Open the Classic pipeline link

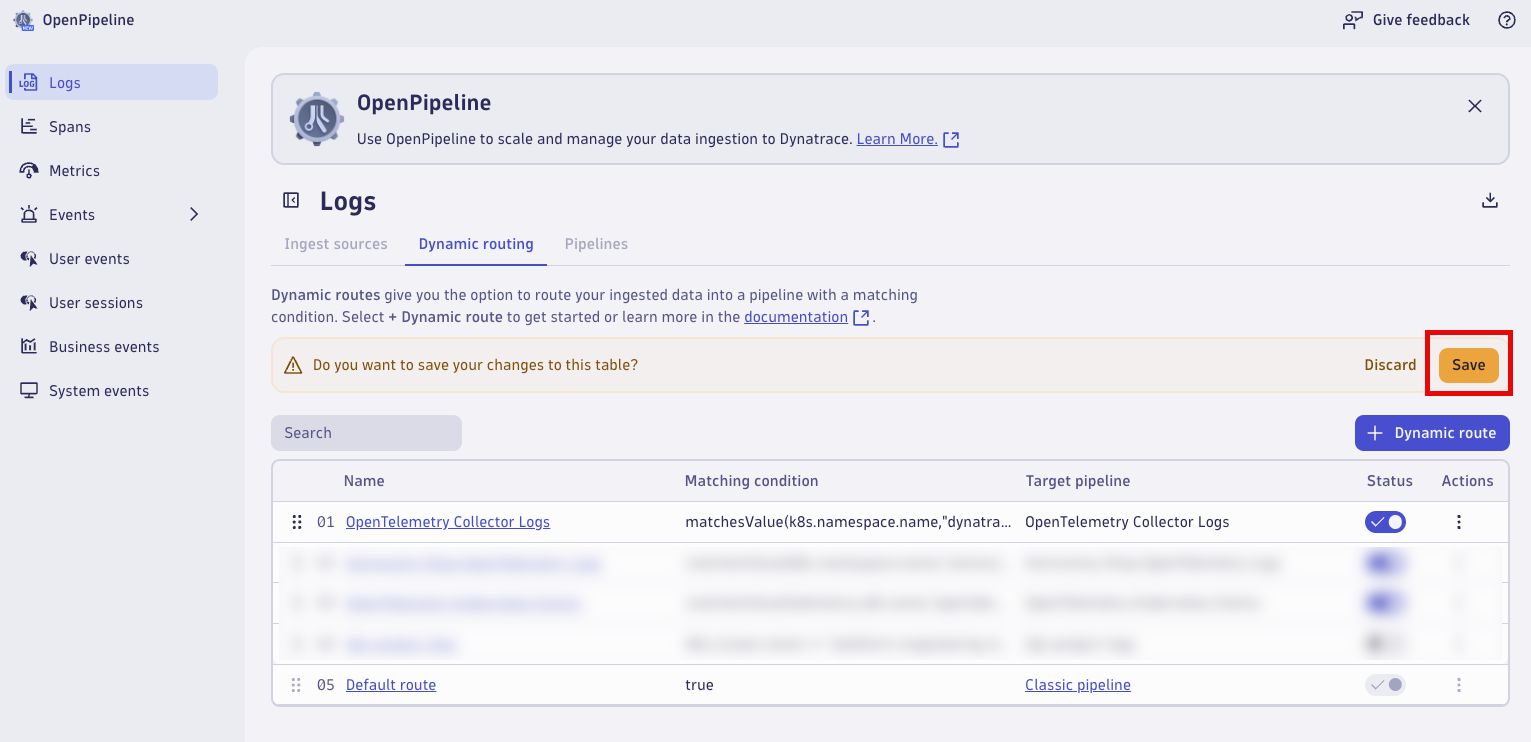click(x=1078, y=685)
